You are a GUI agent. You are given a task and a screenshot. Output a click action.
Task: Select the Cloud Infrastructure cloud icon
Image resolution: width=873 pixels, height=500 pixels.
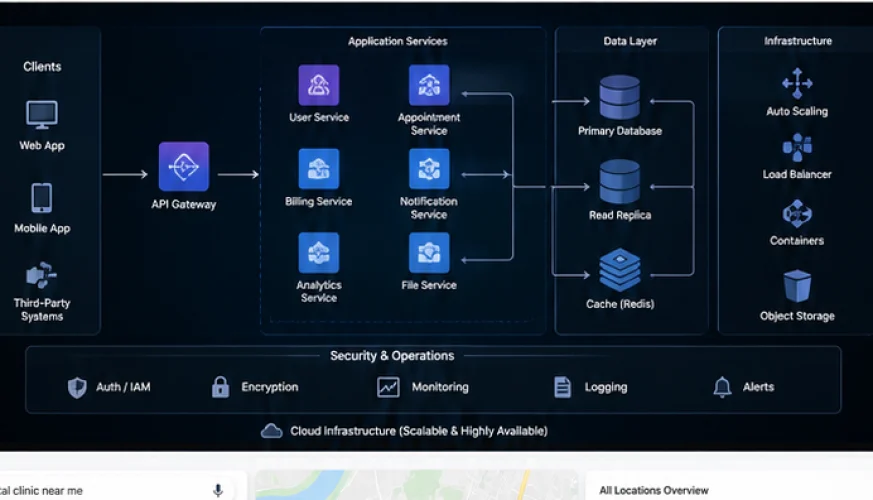(272, 431)
